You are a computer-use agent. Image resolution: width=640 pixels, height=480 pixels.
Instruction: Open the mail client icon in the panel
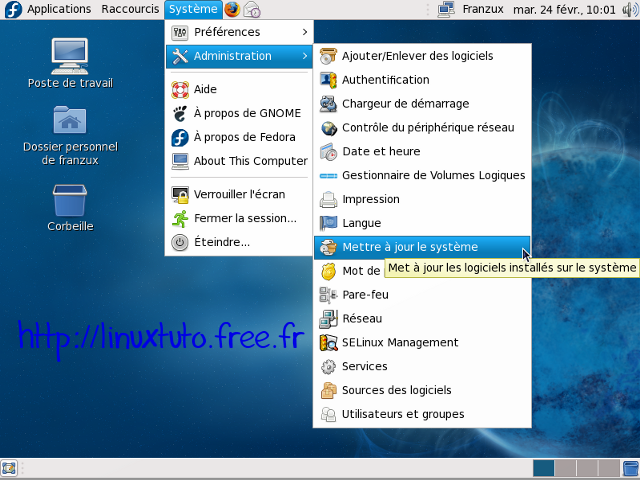[252, 9]
